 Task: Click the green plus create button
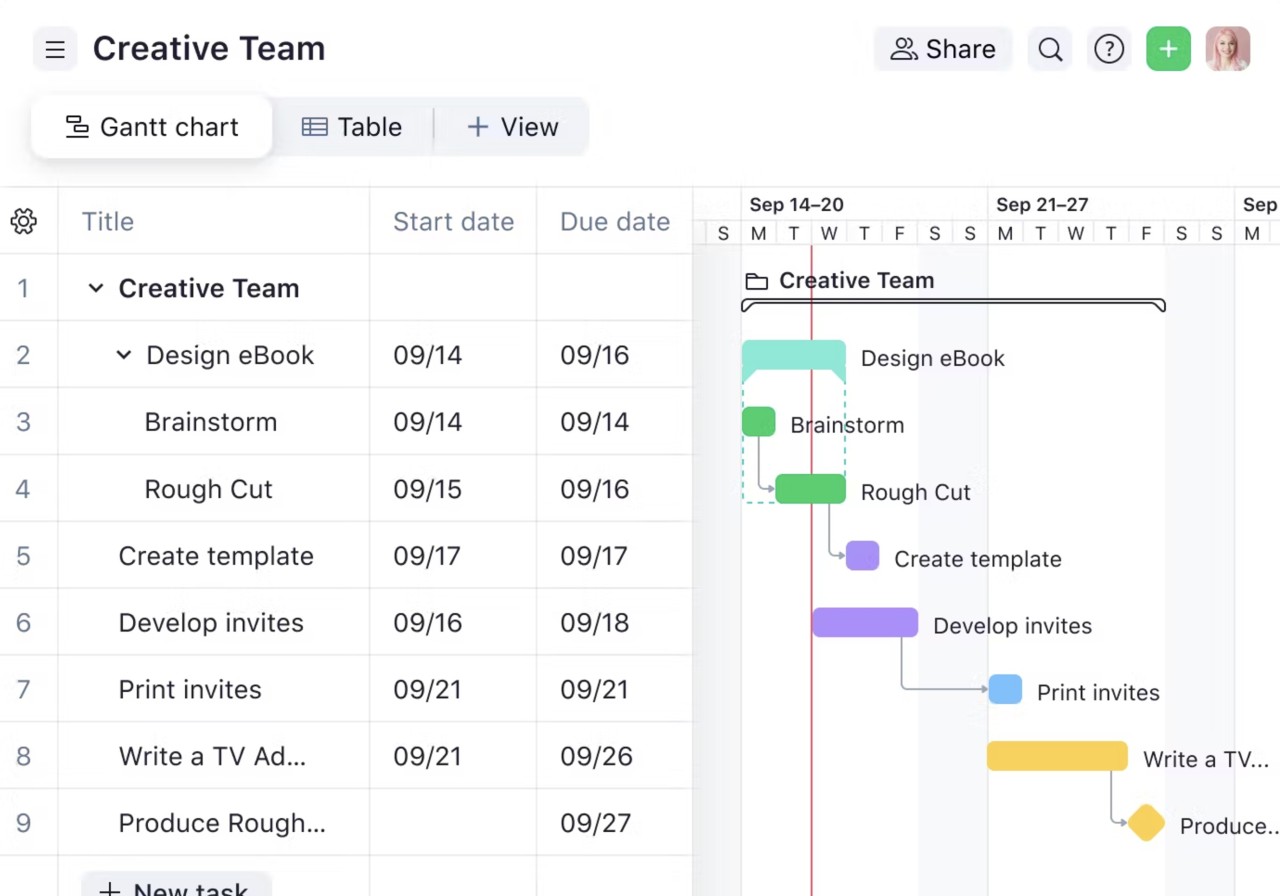pos(1168,48)
